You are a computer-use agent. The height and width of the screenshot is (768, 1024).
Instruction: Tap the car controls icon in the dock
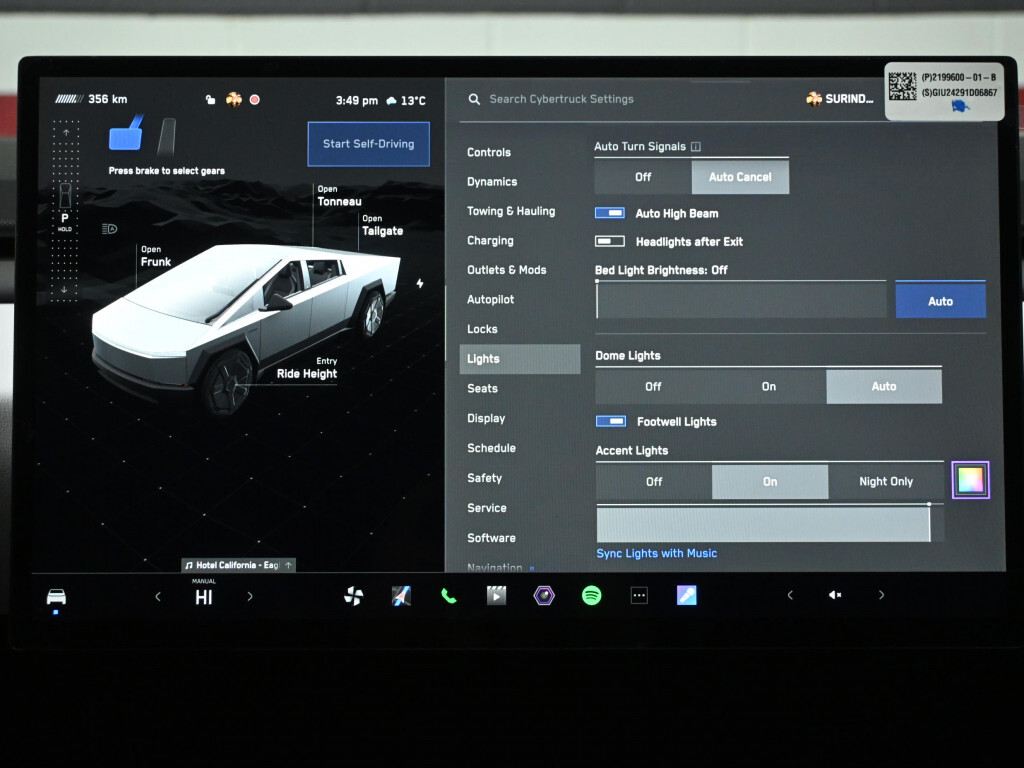click(56, 597)
